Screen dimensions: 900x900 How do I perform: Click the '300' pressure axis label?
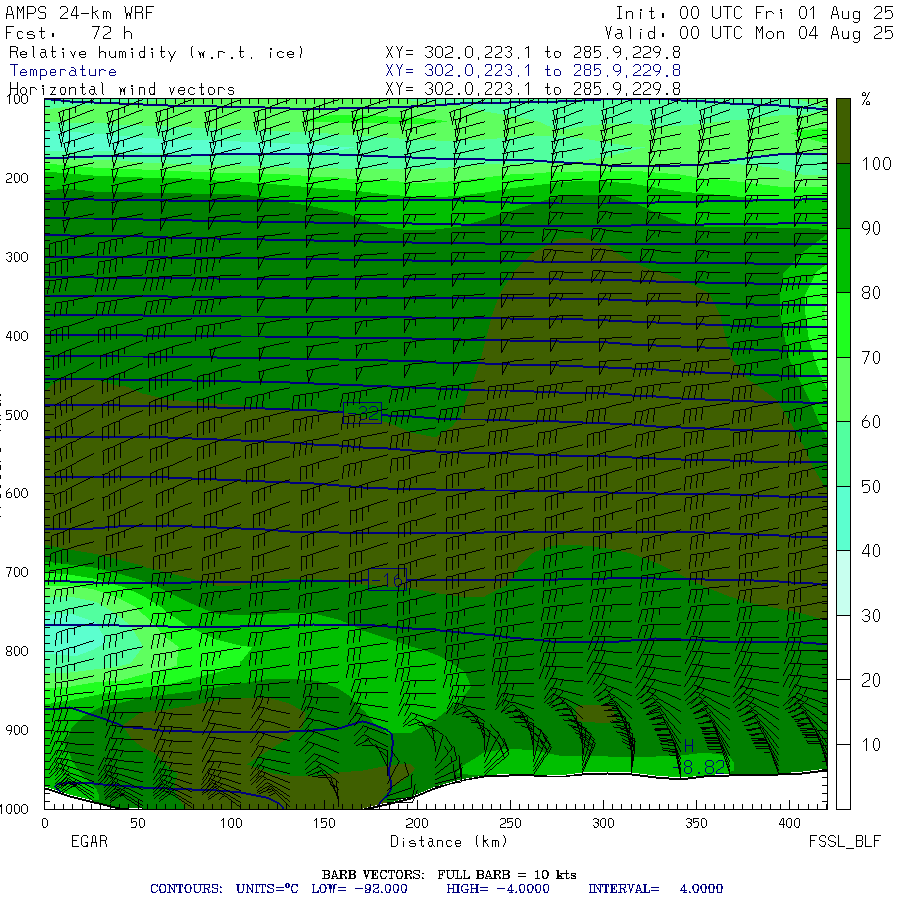pyautogui.click(x=17, y=257)
